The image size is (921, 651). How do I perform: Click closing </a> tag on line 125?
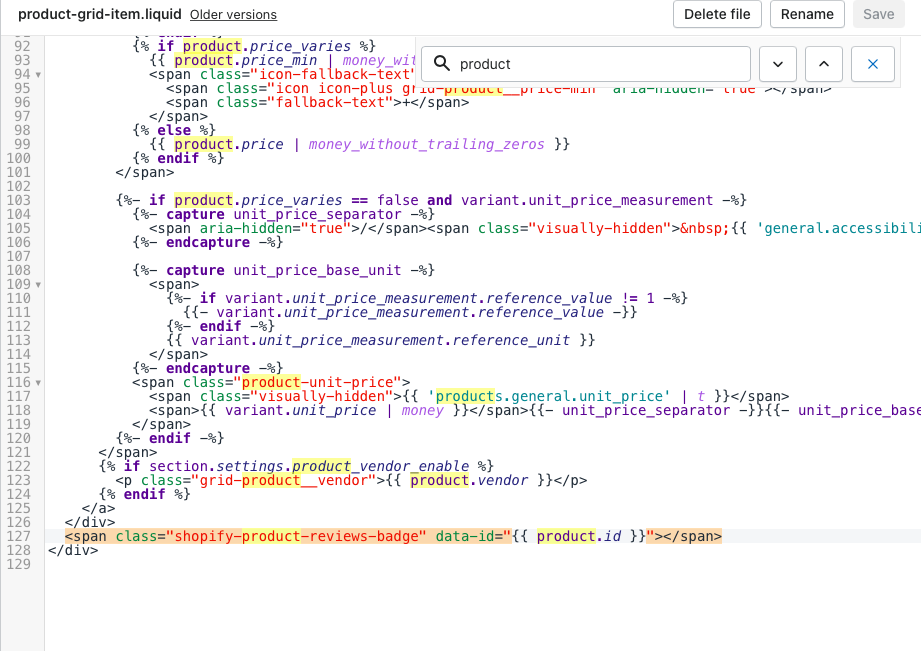click(99, 508)
